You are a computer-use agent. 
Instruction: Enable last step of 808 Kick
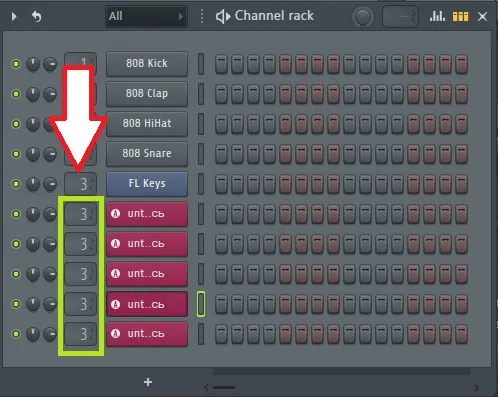tap(462, 64)
